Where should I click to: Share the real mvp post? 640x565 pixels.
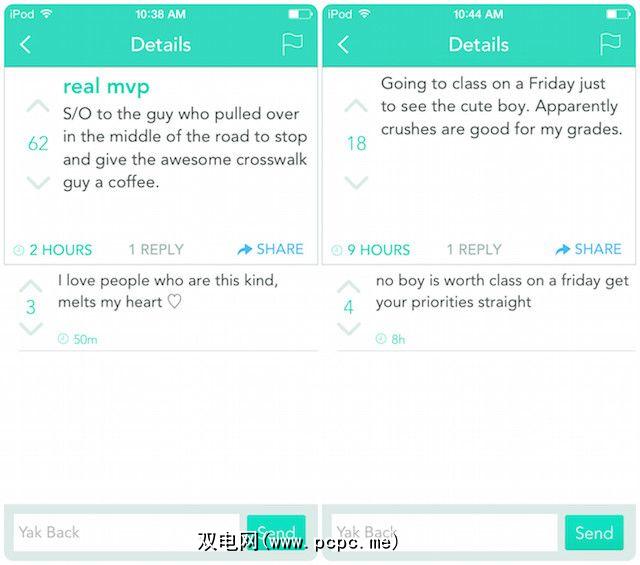click(271, 249)
